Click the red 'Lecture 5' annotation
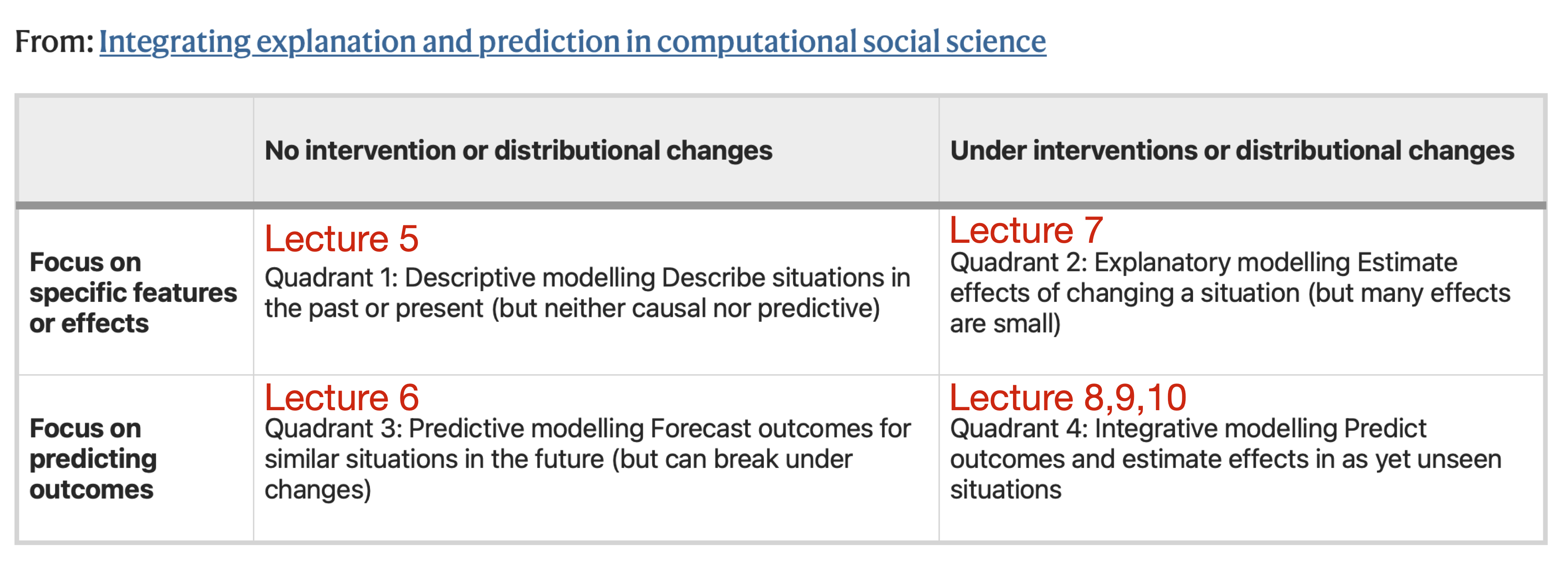Viewport: 1568px width, 578px height. (x=342, y=238)
